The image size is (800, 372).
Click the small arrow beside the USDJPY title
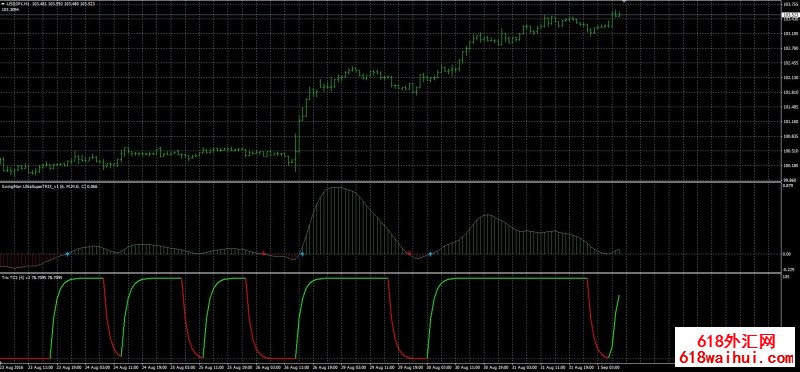pos(2,4)
